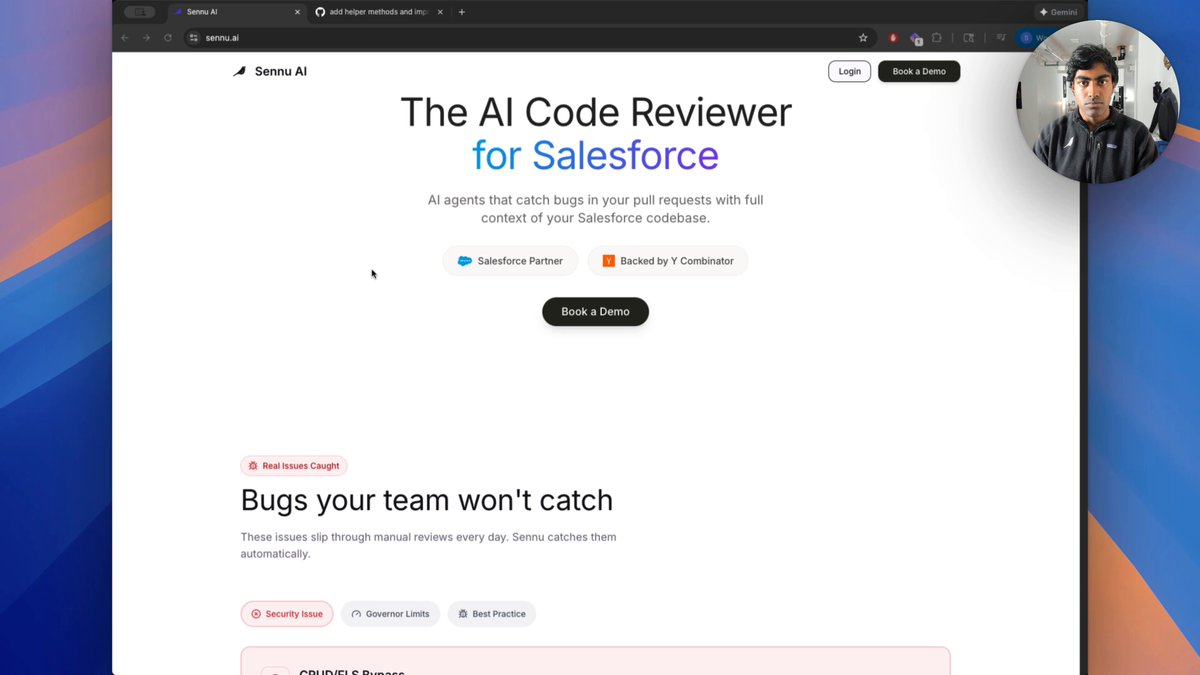Screen dimensions: 1200x675
Task: Click the 'for Salesforce' gradient heading
Action: click(595, 156)
